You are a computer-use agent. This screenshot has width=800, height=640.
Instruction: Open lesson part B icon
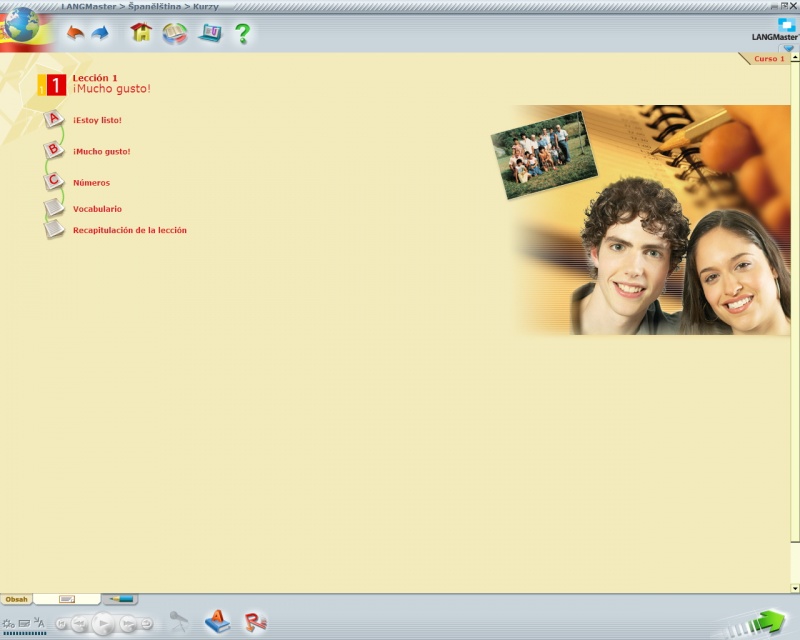(x=54, y=151)
